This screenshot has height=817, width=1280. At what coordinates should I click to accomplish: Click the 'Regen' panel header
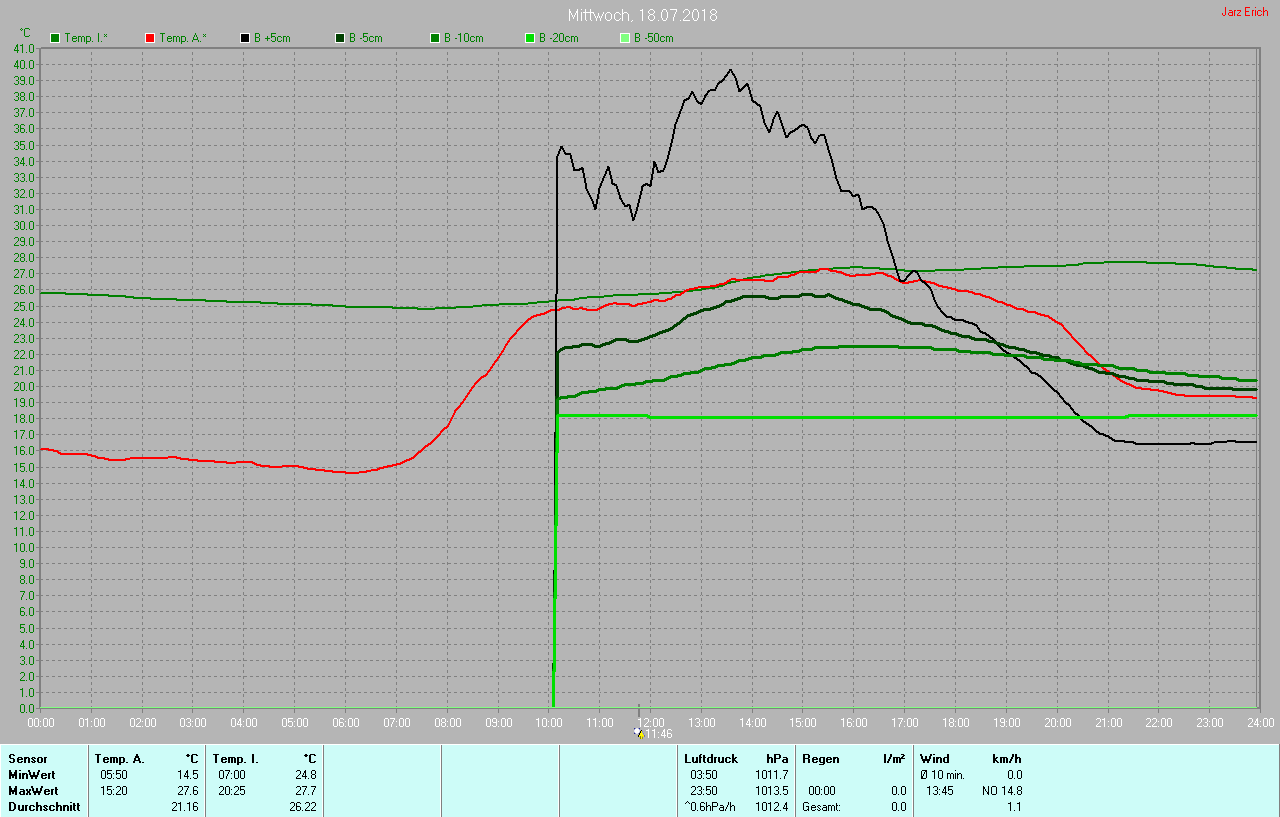820,759
